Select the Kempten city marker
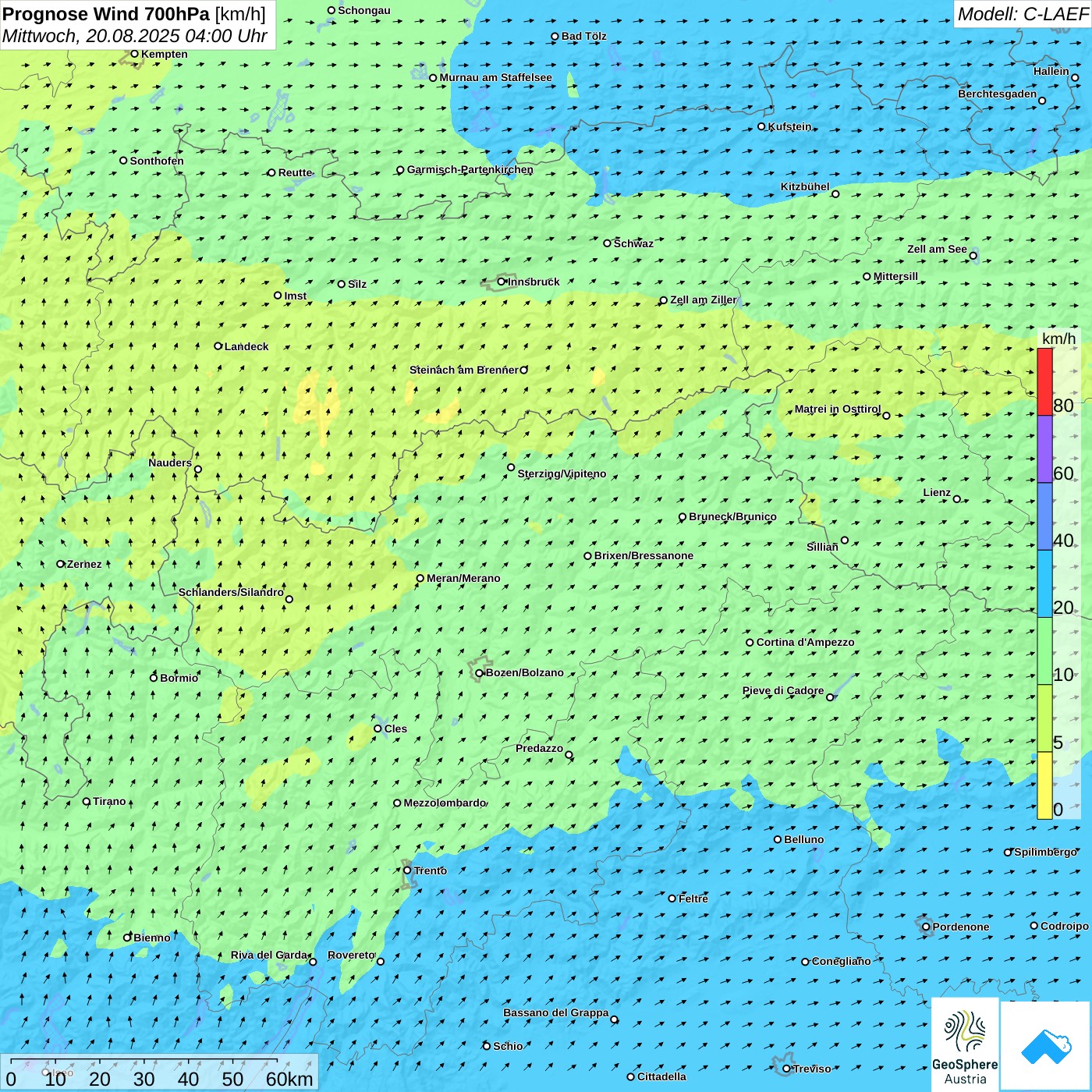 tap(134, 54)
